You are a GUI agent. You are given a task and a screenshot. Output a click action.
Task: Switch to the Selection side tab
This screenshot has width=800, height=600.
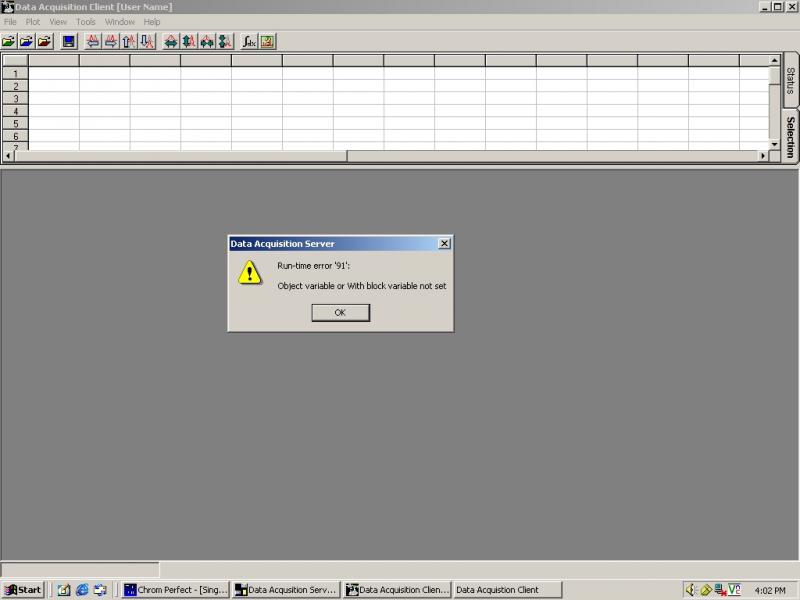(790, 137)
